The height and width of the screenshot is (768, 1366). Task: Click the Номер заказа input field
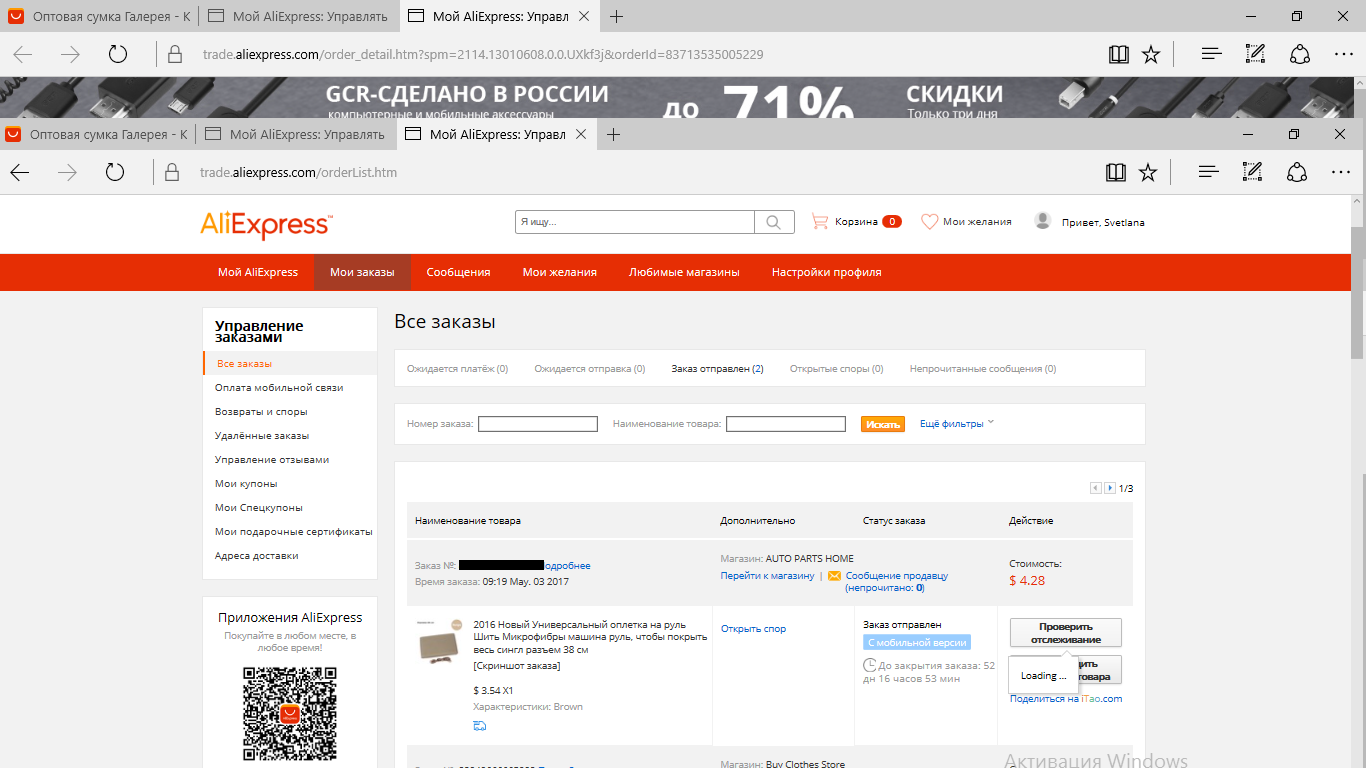[537, 424]
